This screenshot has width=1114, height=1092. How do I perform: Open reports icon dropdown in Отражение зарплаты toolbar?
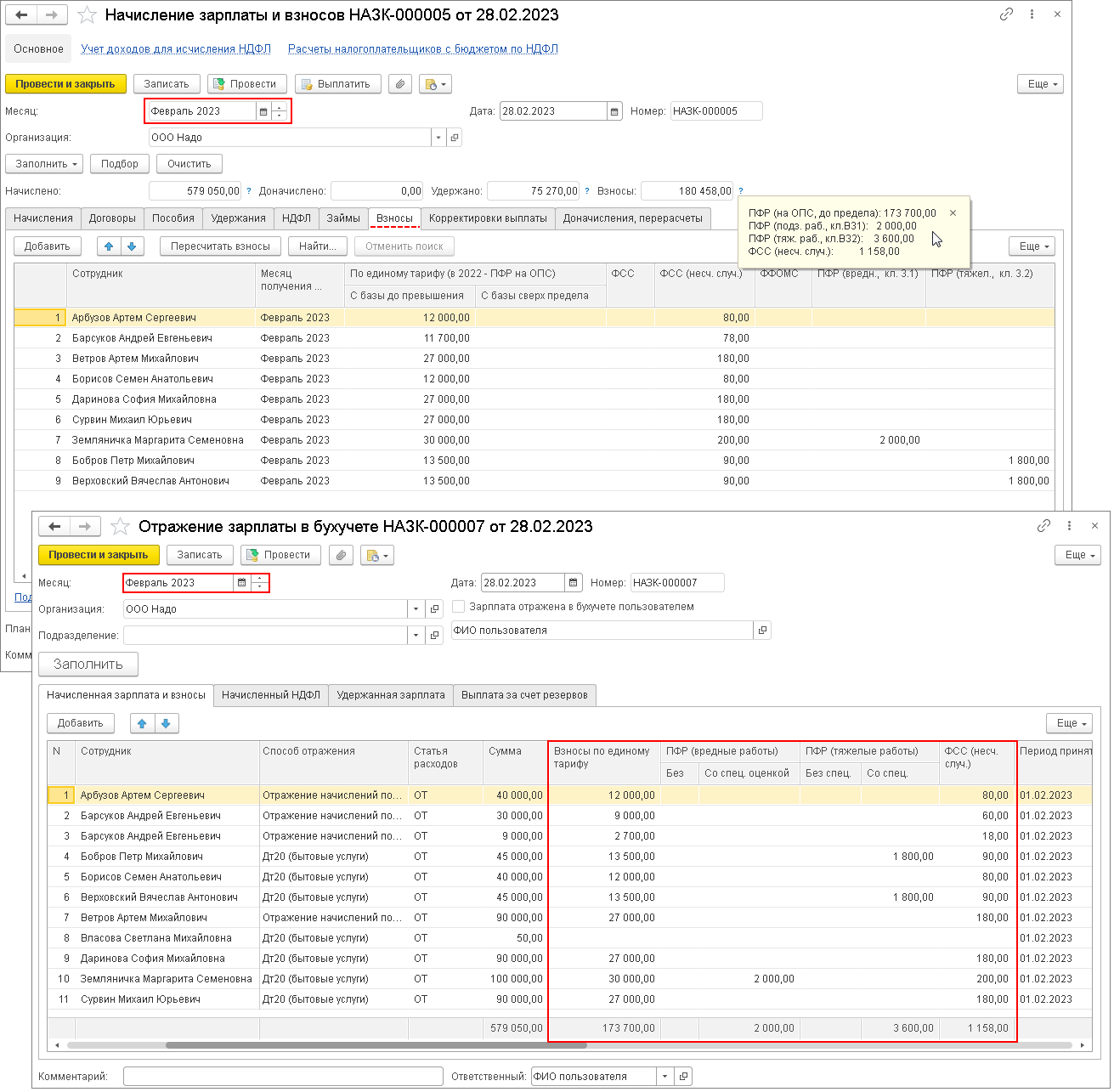[376, 555]
